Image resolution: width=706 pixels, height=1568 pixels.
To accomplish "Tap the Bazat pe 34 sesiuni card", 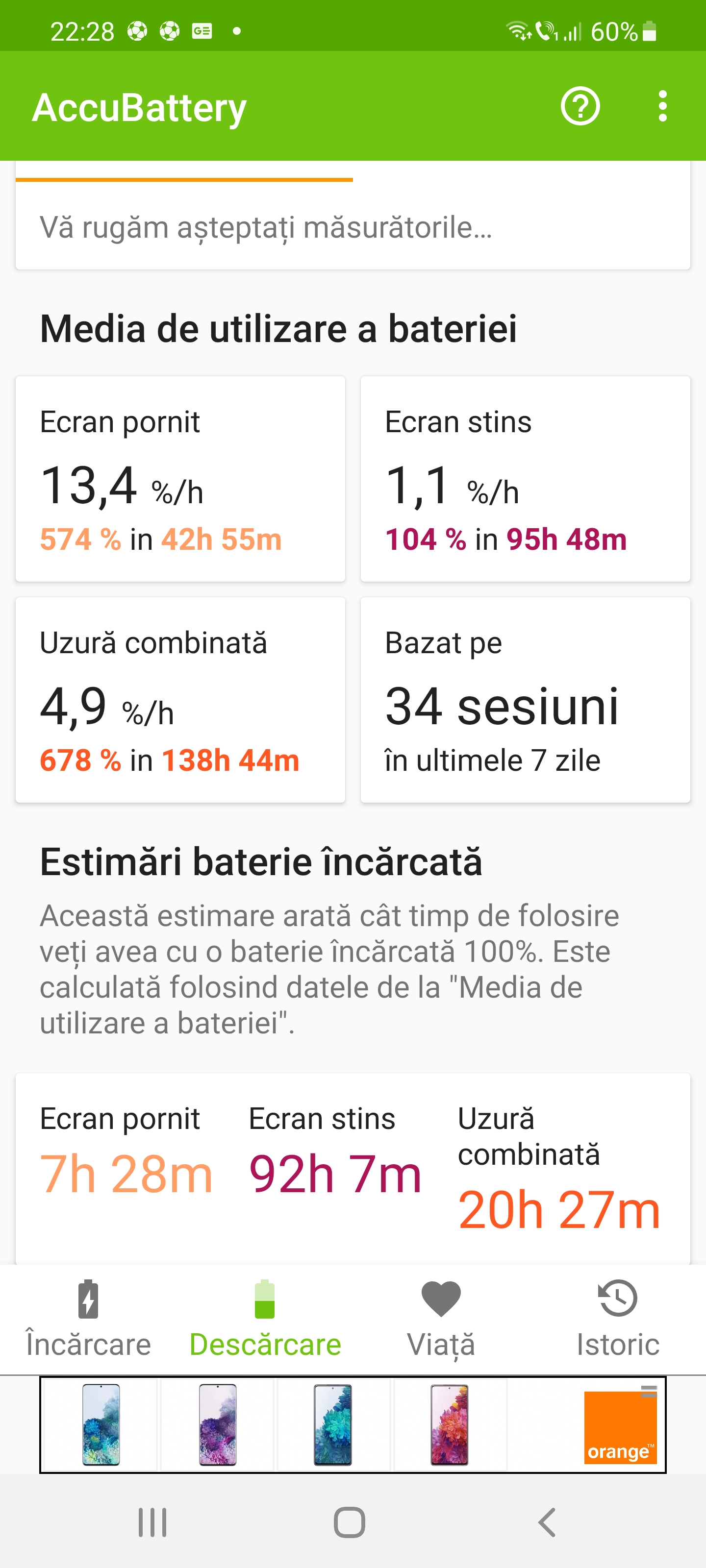I will (x=525, y=700).
